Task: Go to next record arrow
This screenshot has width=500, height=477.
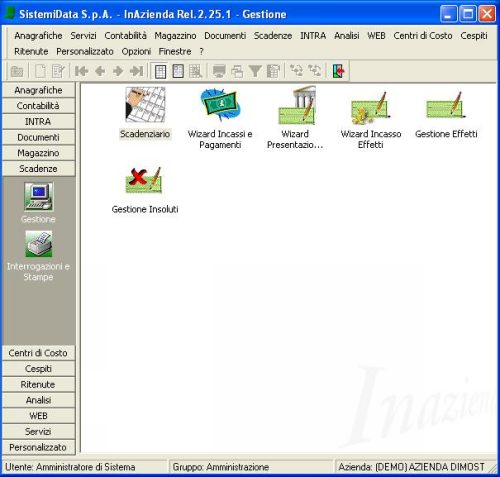Action: click(x=118, y=71)
